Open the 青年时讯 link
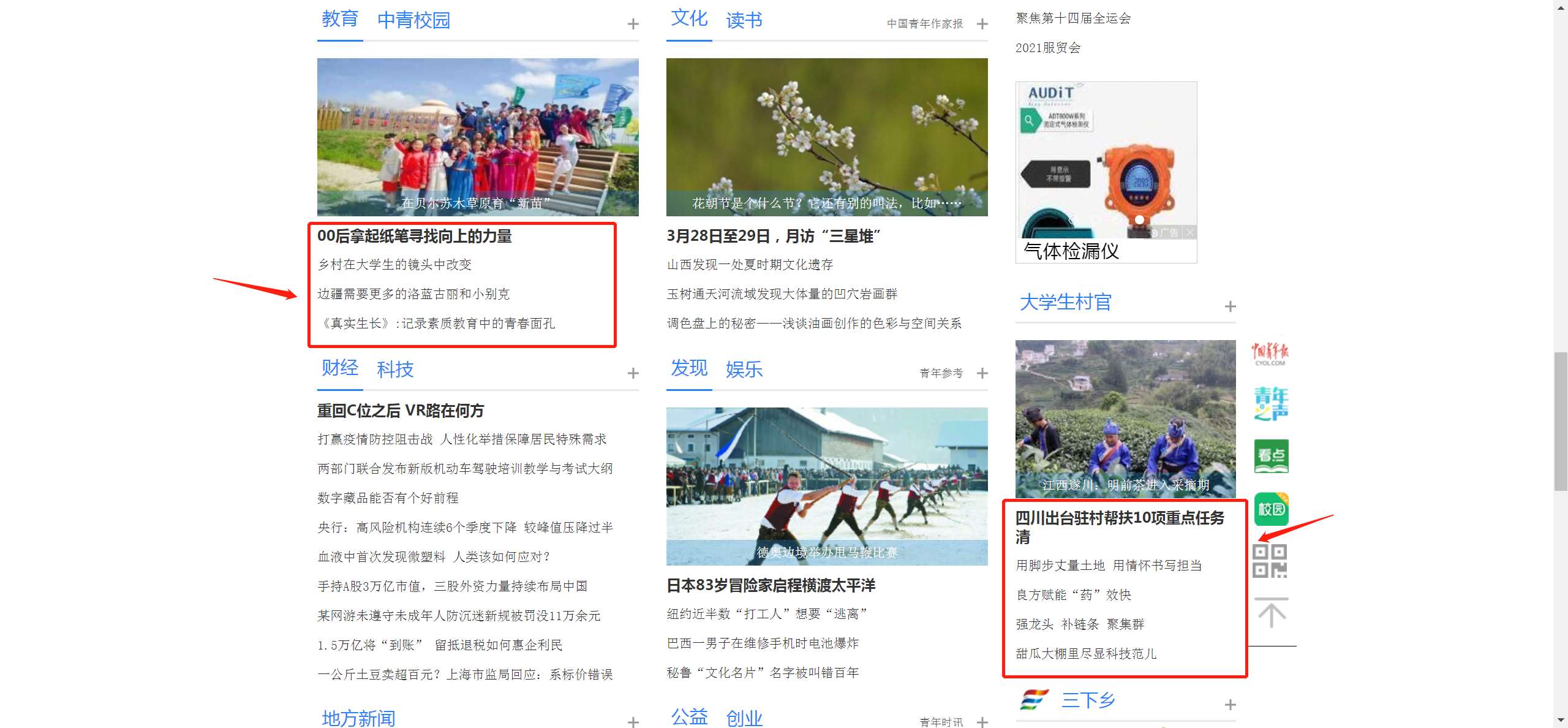 pos(941,722)
